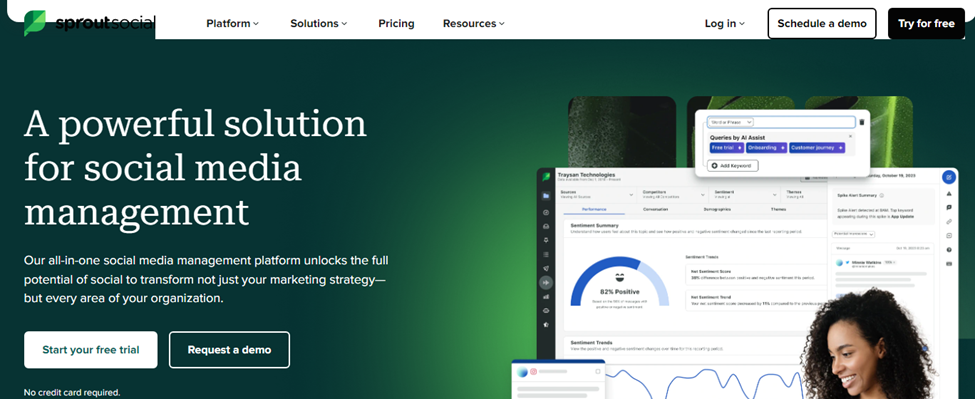Click the Add Keyword button
The height and width of the screenshot is (399, 975).
point(732,166)
